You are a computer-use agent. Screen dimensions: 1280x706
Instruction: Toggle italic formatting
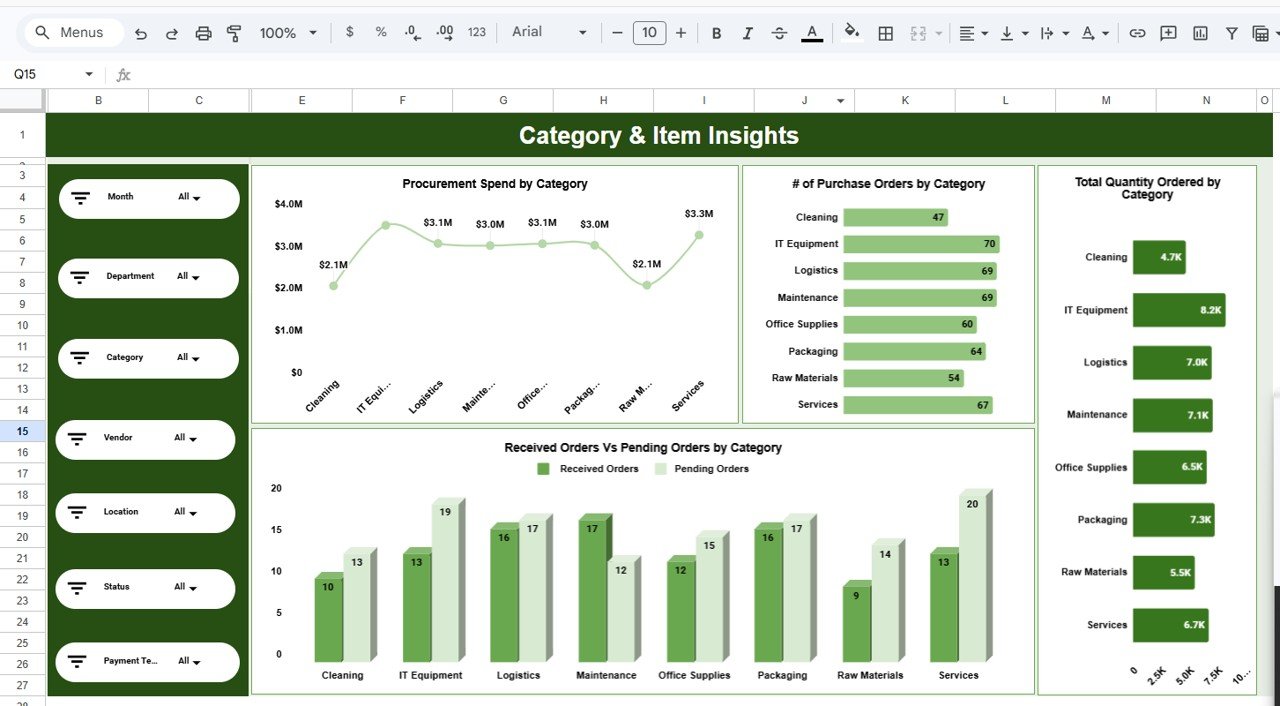click(x=747, y=32)
